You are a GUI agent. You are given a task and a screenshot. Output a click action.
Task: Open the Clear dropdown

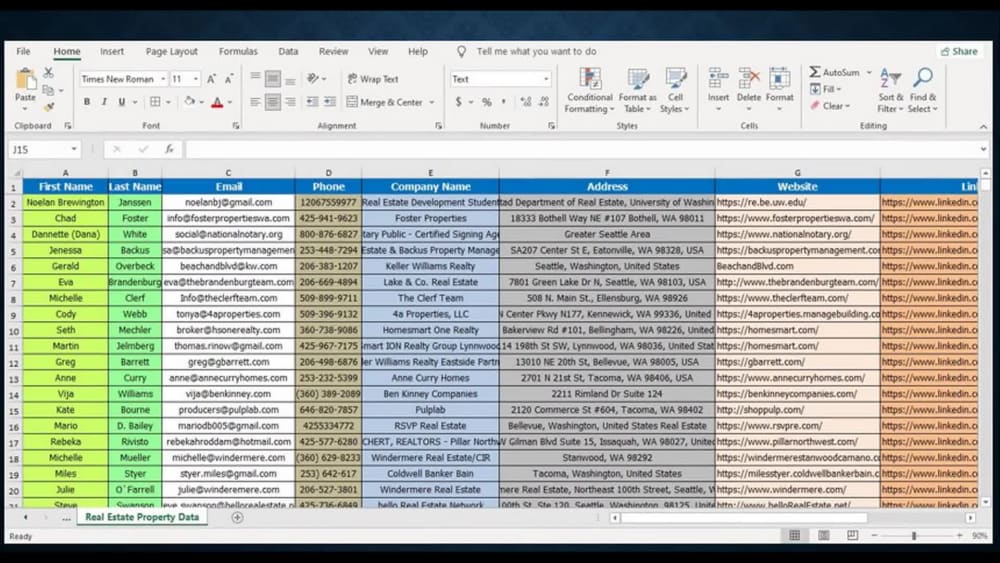831,106
